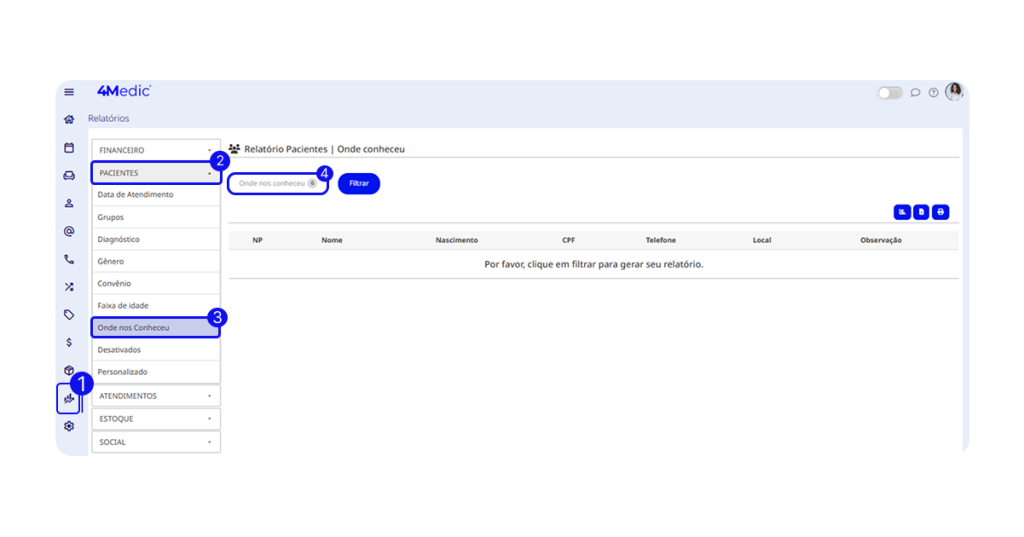The width and height of the screenshot is (1024, 537).
Task: Open the settings gear icon in sidebar
Action: point(69,426)
